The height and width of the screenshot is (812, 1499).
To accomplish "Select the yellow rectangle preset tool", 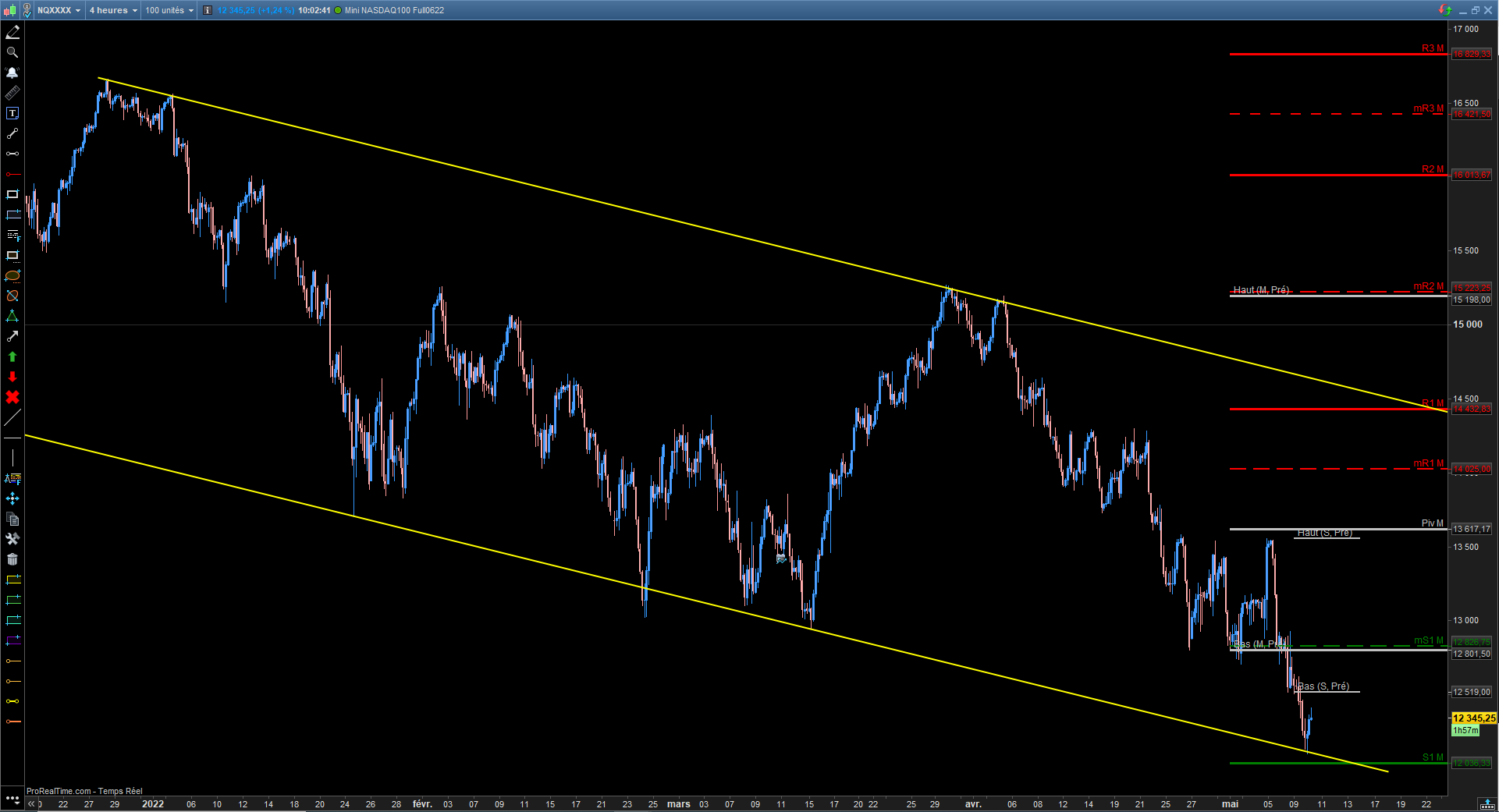I will coord(12,580).
